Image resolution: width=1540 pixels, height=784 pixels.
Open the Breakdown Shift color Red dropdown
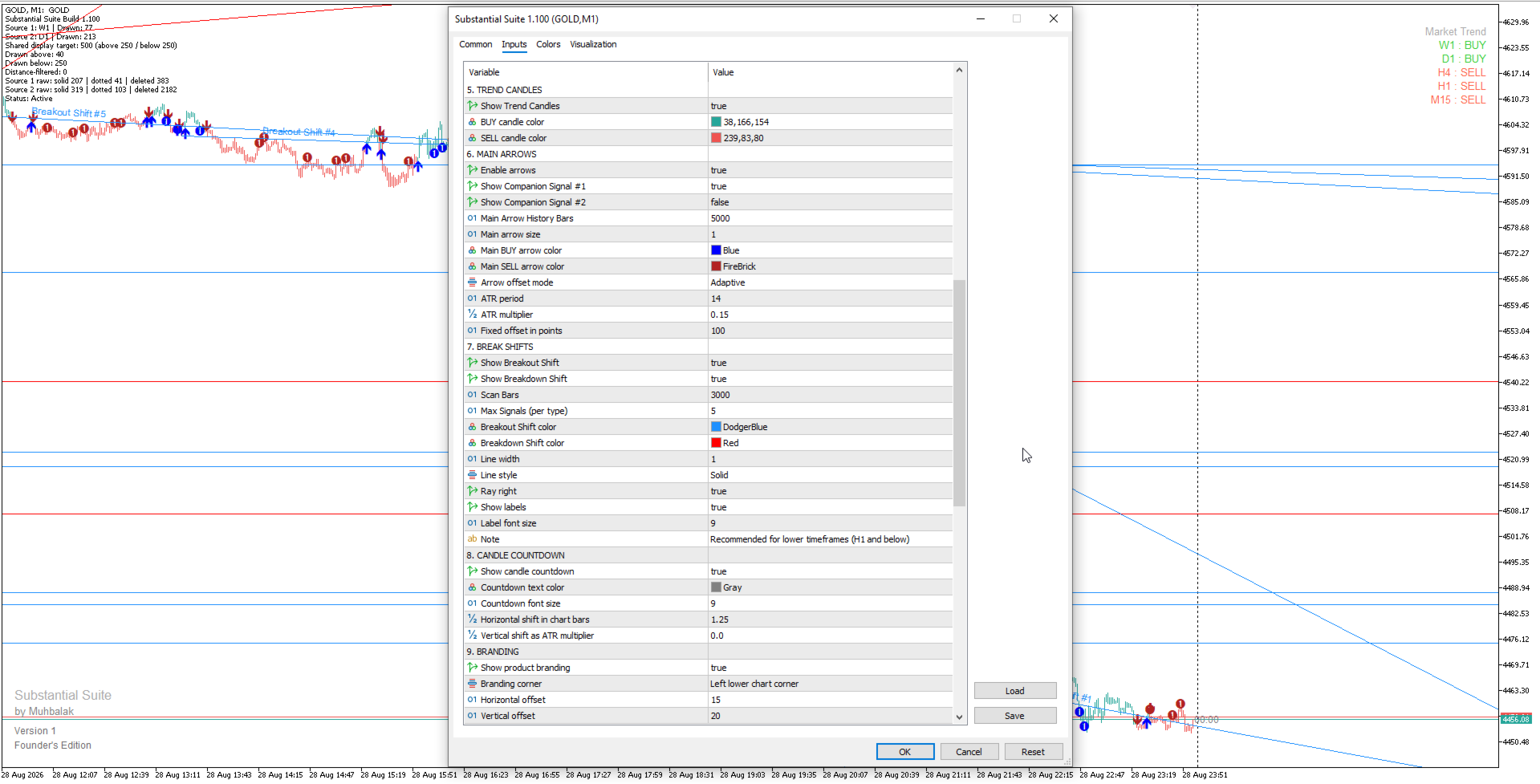831,443
